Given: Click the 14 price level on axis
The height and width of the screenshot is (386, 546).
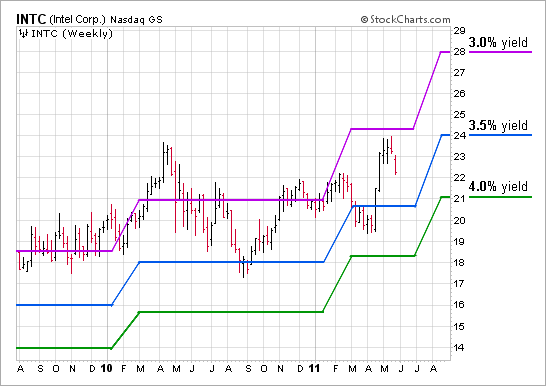Looking at the screenshot, I should coord(459,347).
